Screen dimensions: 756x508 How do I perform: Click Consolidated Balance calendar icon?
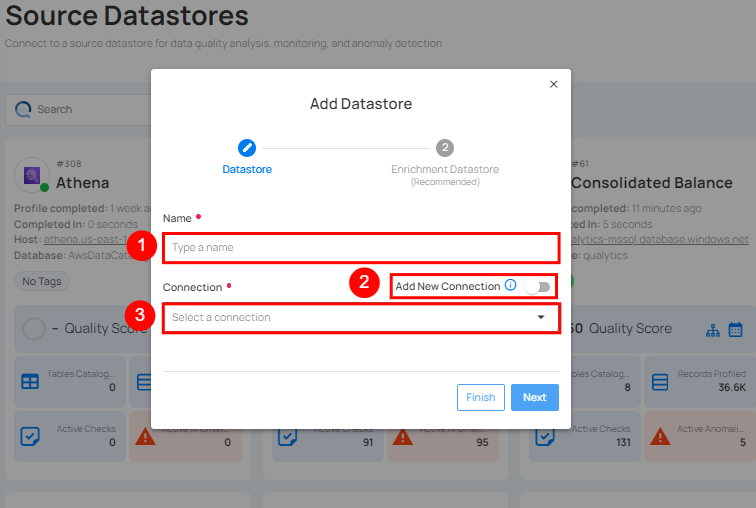[735, 329]
